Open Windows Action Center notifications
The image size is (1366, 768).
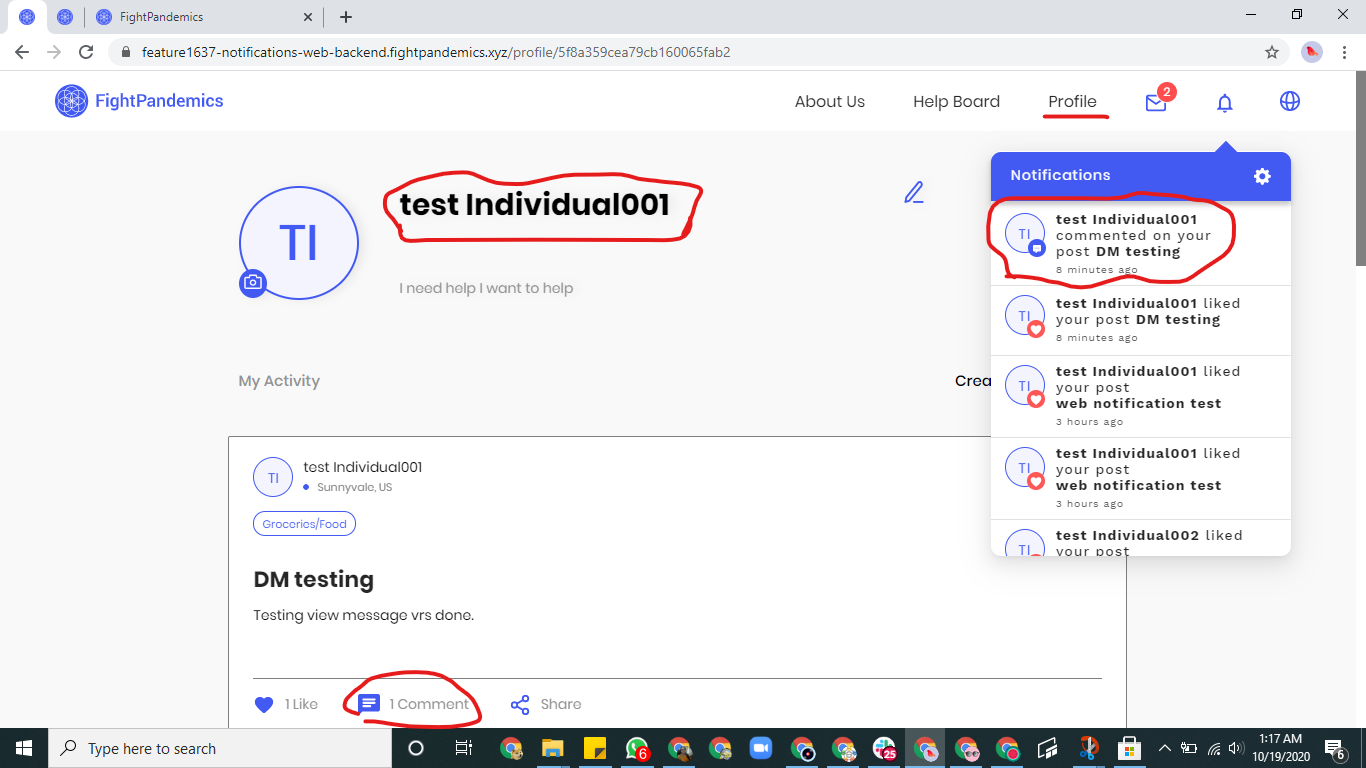(1334, 748)
